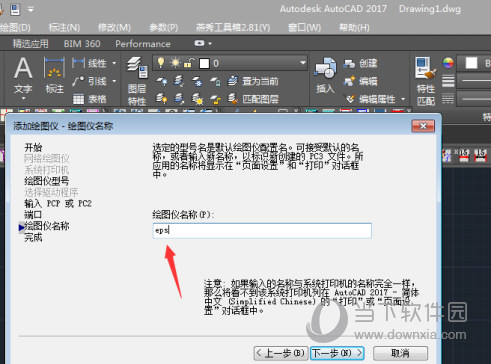Open the layer list dropdown

(x=303, y=63)
